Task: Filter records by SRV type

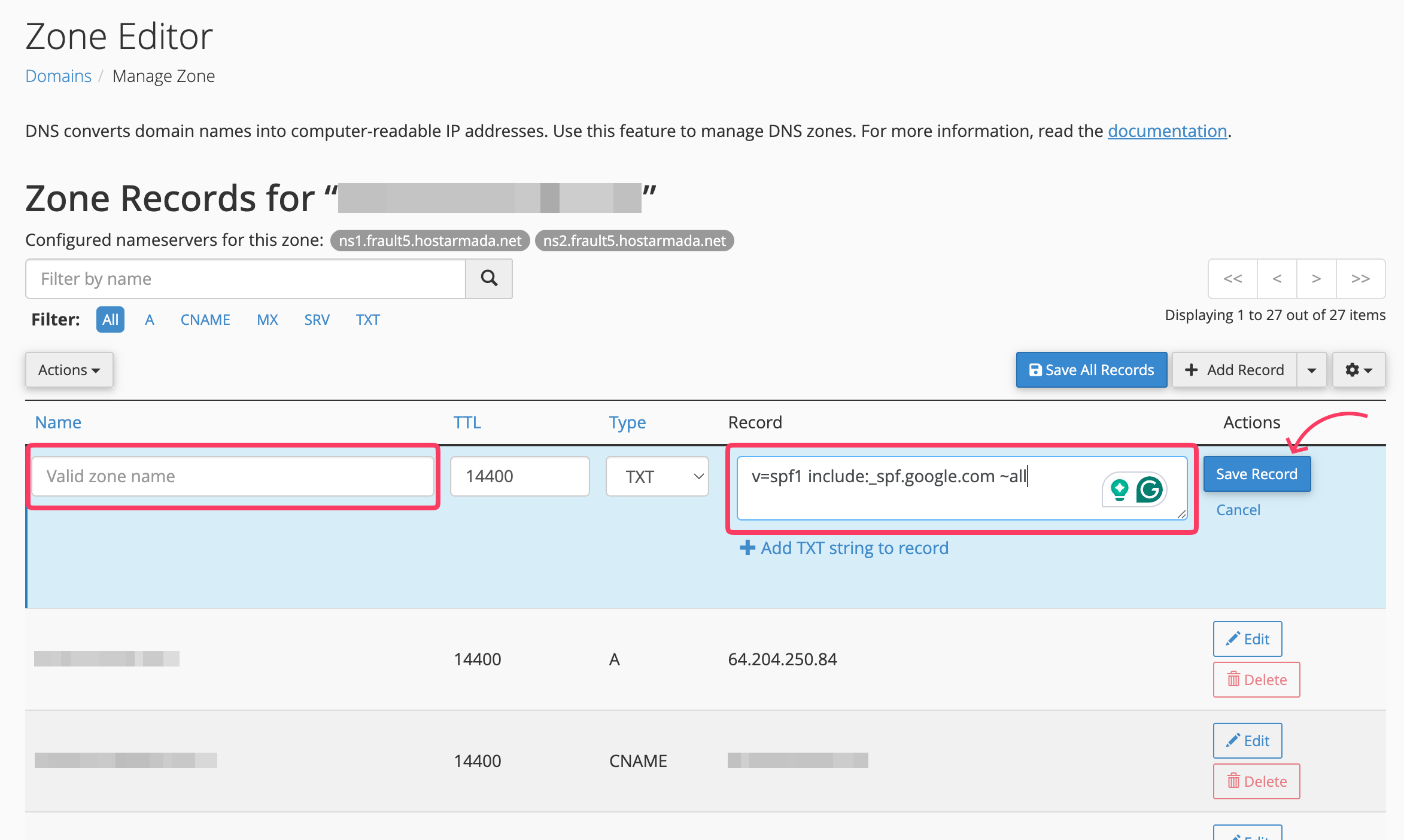Action: coord(317,319)
